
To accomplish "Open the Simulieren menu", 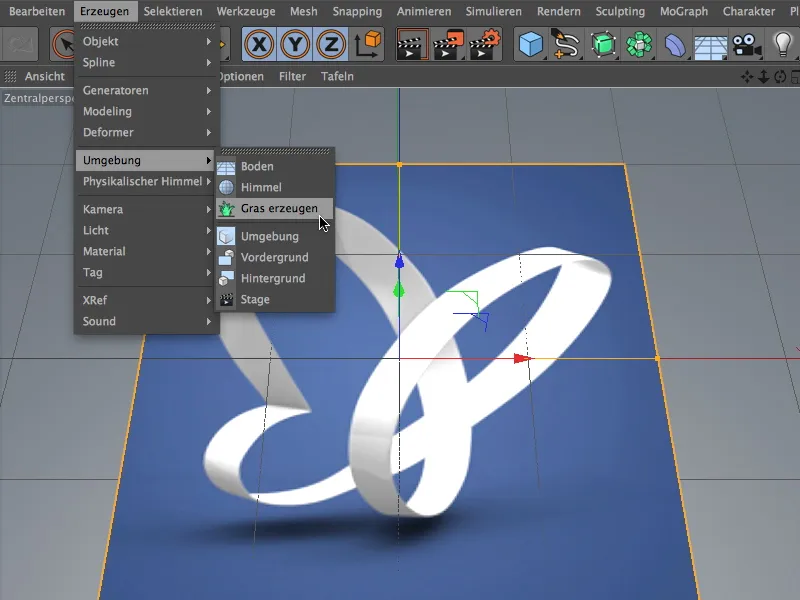I will (494, 11).
